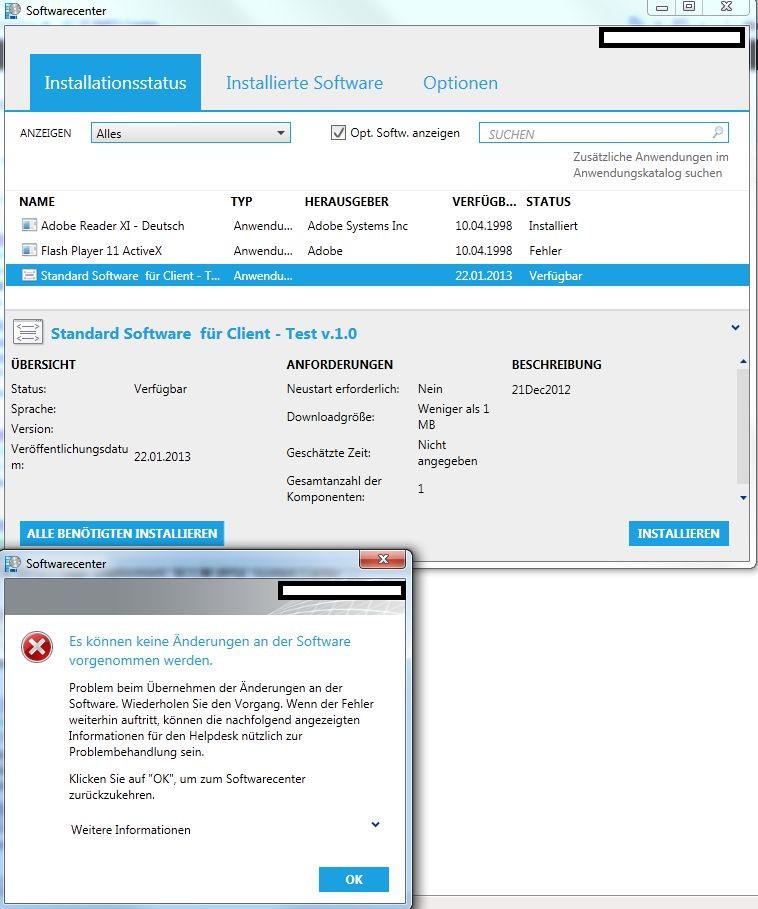
Task: Sort list by the Name column header
Action: [x=37, y=201]
